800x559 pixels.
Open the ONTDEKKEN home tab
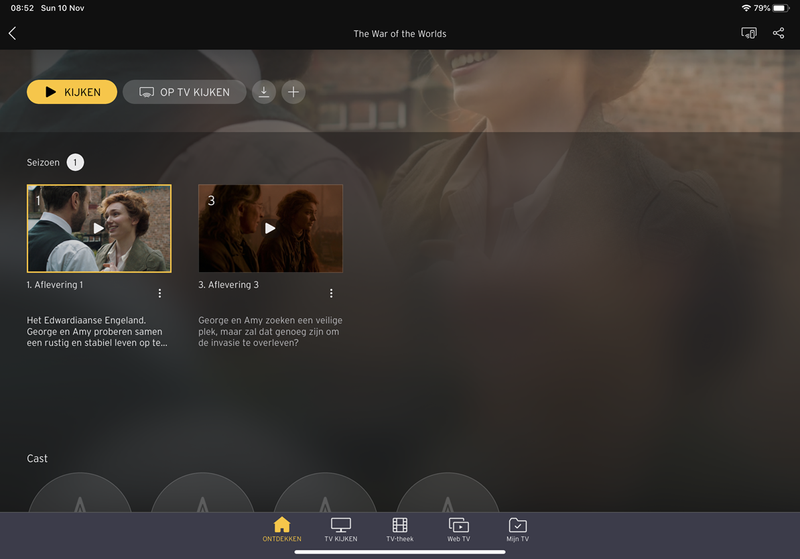coord(281,530)
